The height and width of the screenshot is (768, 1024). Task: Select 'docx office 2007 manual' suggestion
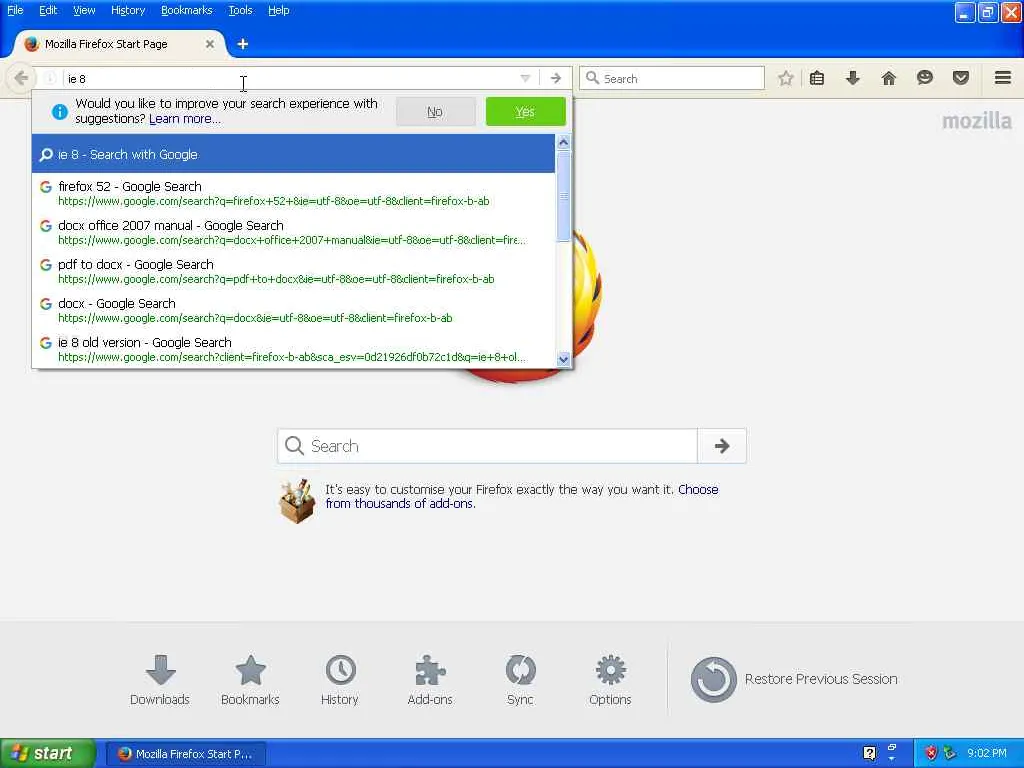tap(293, 232)
